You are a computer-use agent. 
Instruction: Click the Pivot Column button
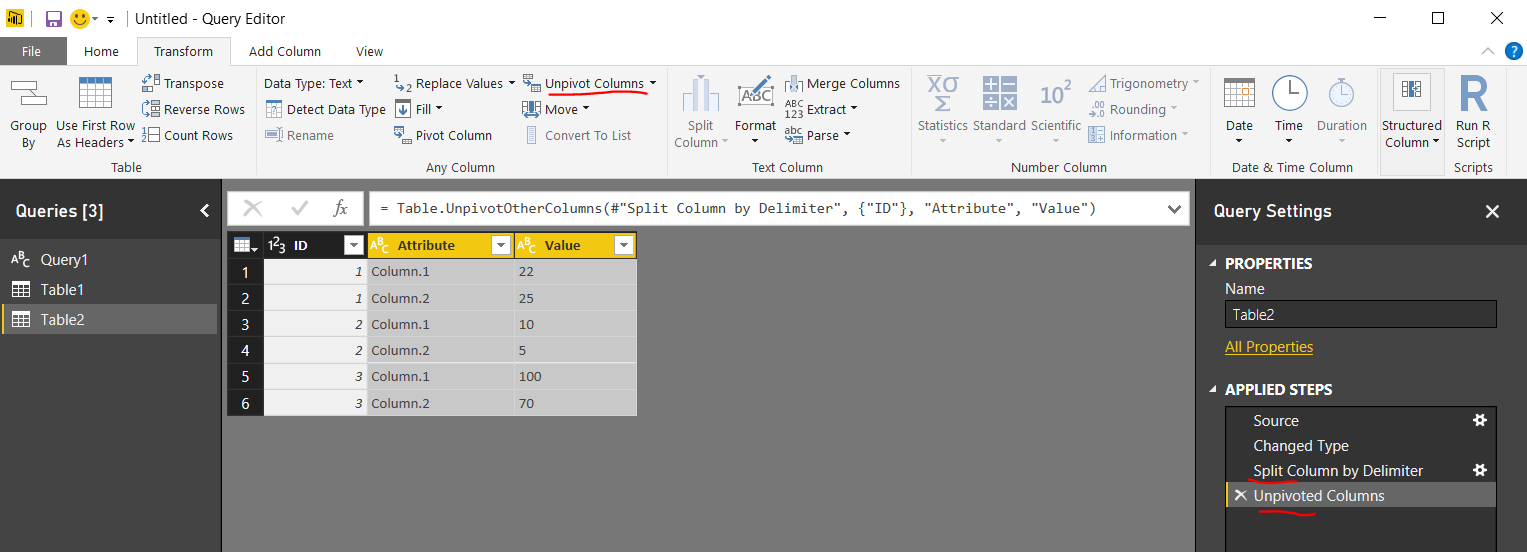coord(442,135)
